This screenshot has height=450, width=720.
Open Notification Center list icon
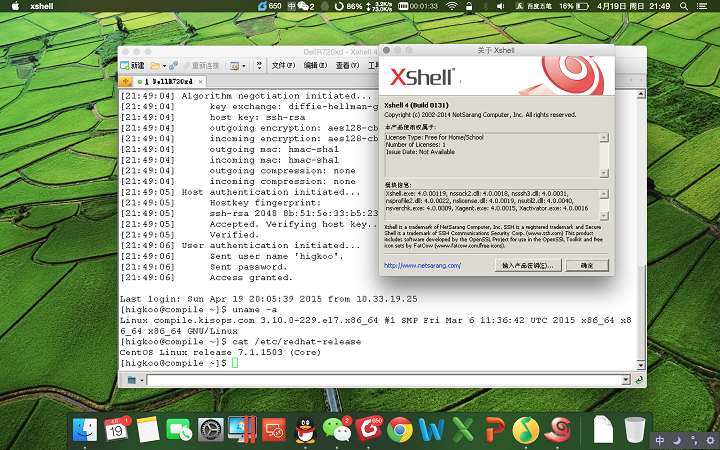coord(702,6)
